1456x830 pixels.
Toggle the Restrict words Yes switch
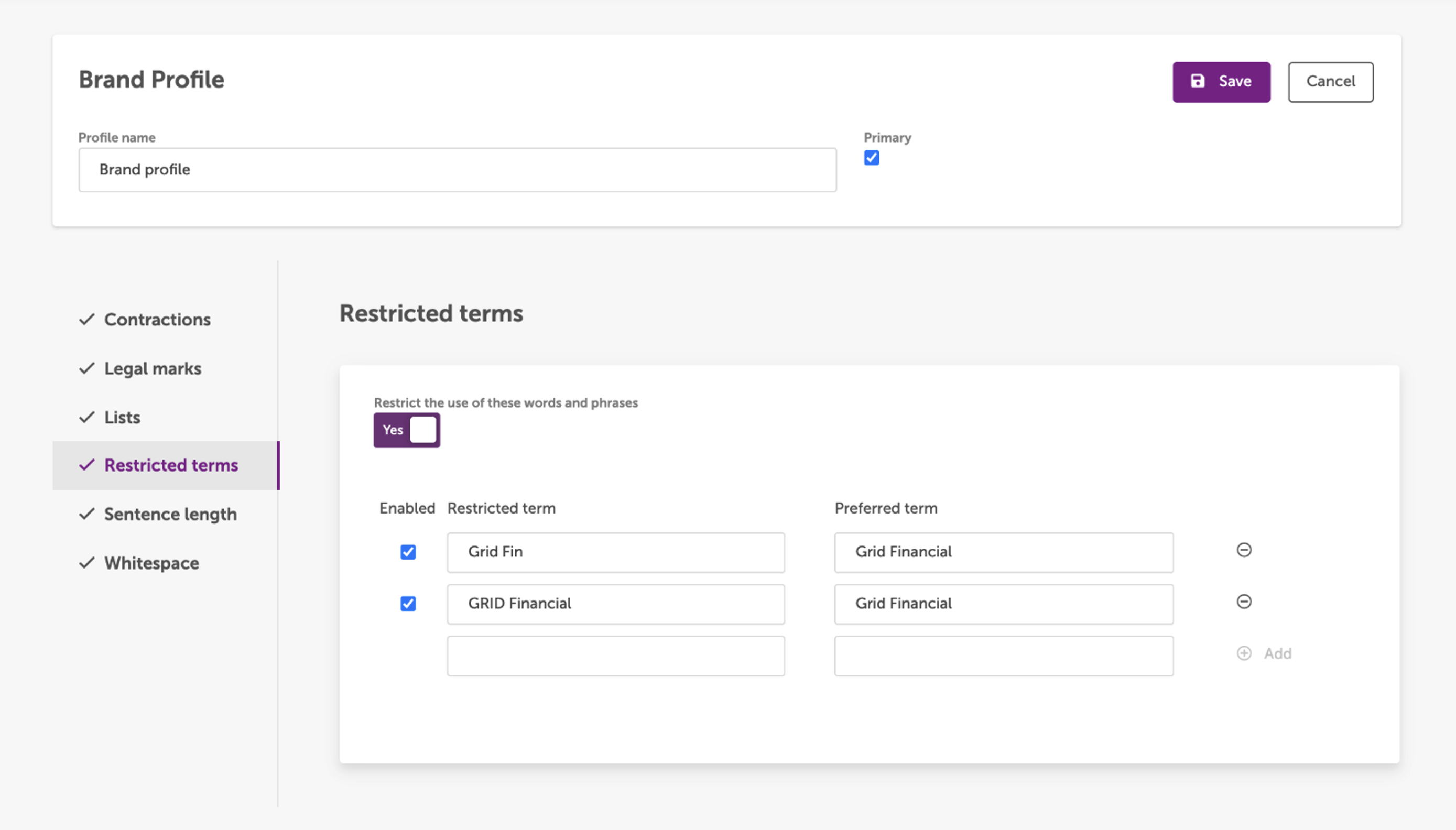(407, 430)
